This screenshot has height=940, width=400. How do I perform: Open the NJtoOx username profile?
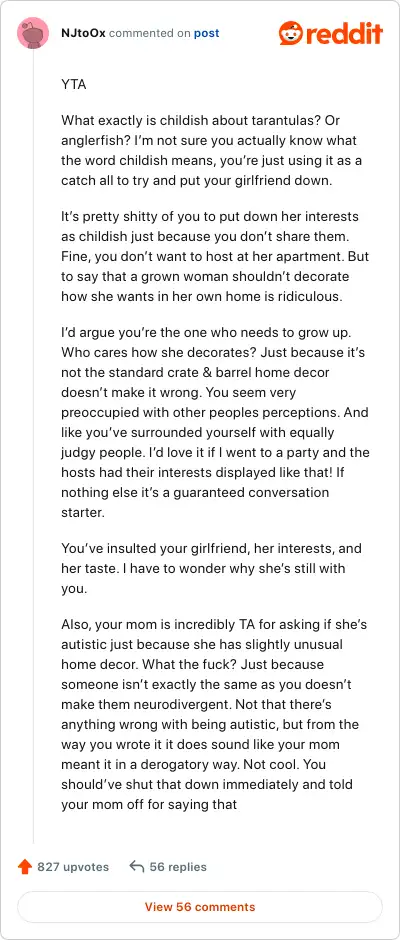click(83, 34)
